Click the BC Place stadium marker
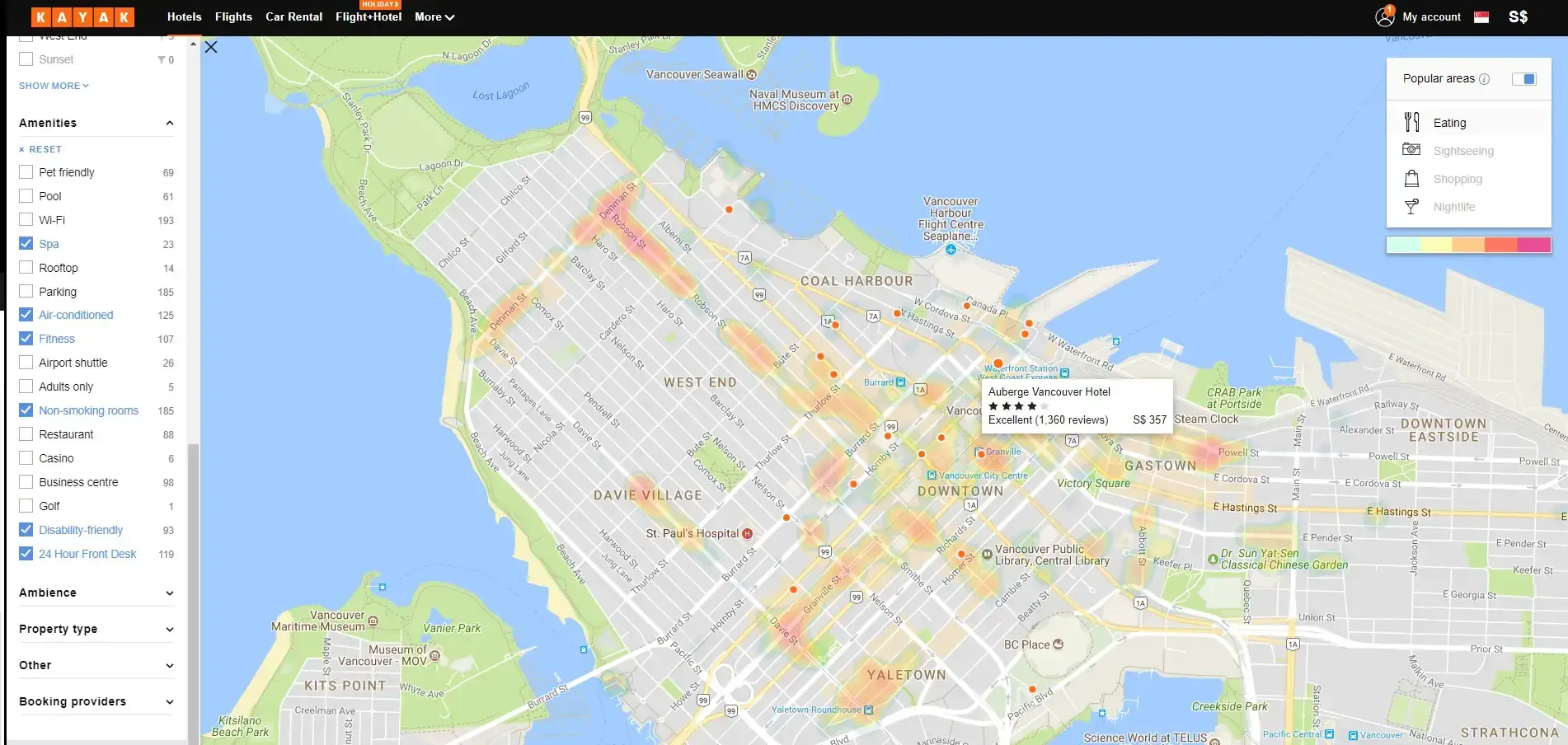Image resolution: width=1568 pixels, height=745 pixels. click(x=1058, y=644)
